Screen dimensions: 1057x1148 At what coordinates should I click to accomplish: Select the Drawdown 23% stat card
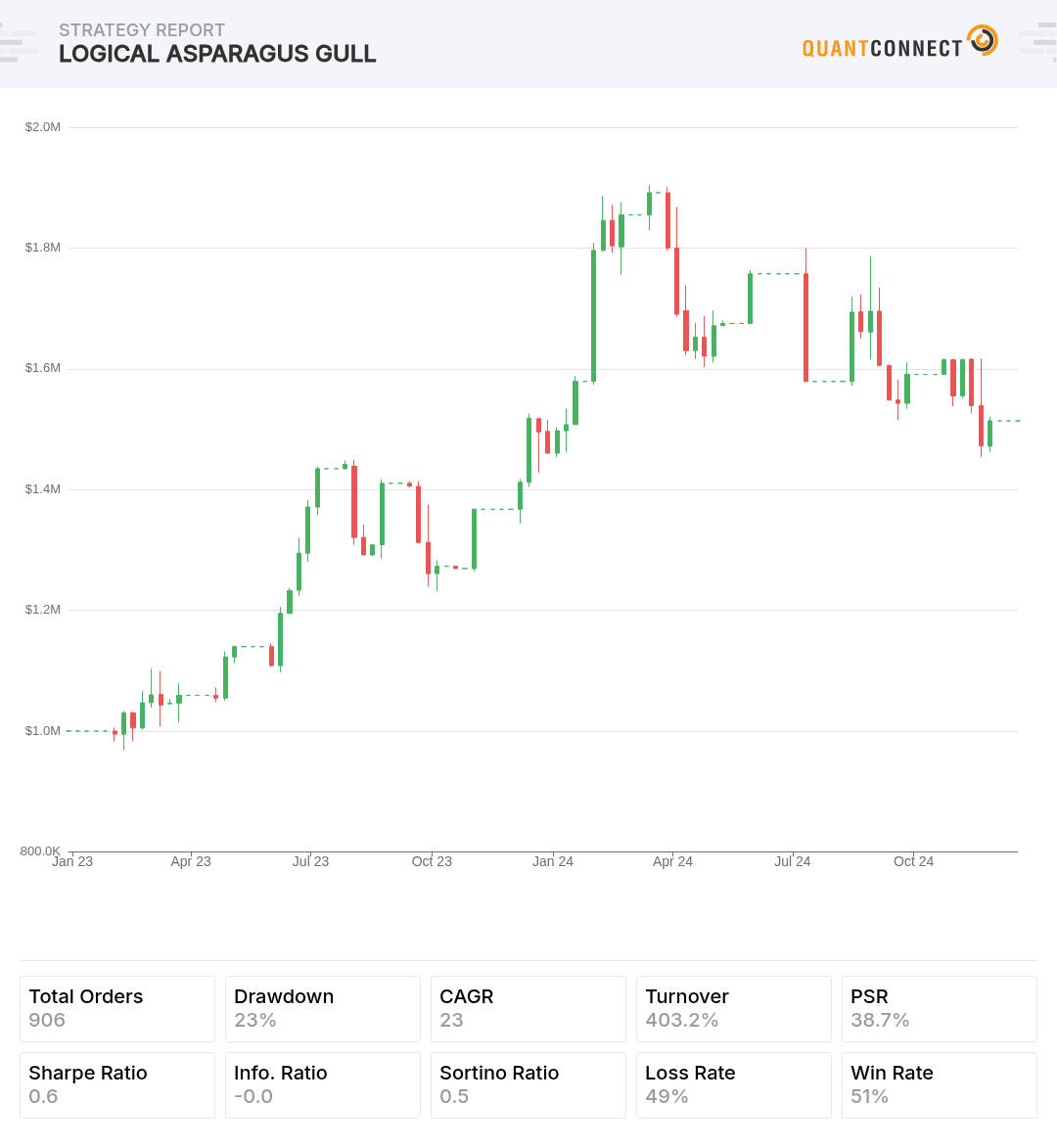pos(323,1009)
